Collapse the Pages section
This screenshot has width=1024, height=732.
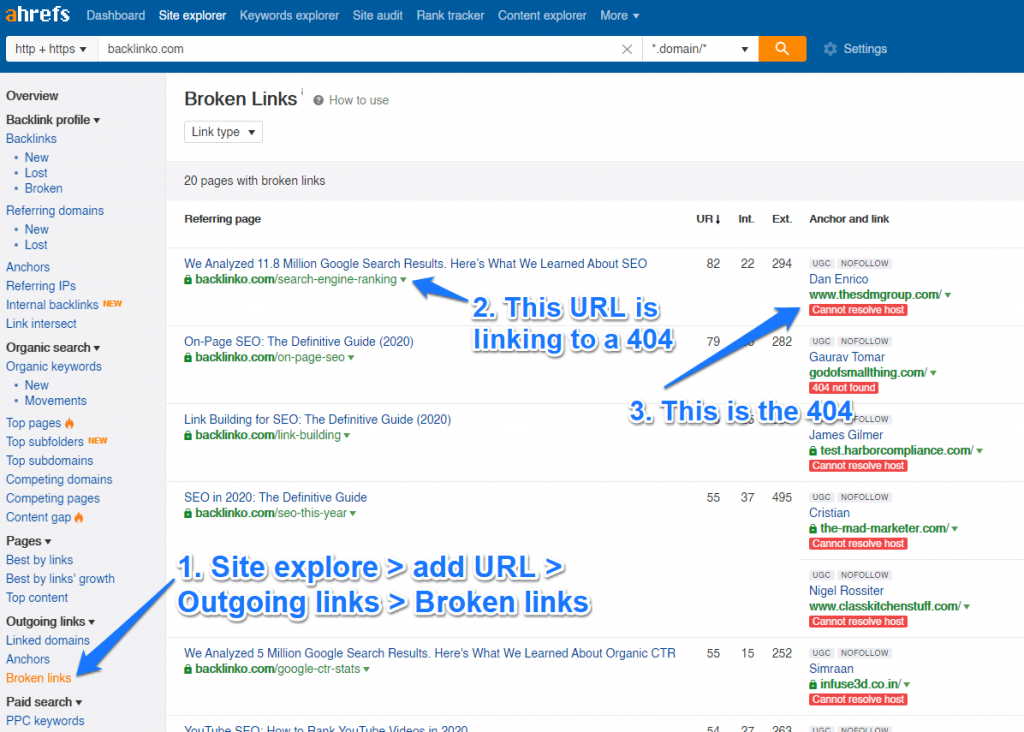pyautogui.click(x=29, y=541)
